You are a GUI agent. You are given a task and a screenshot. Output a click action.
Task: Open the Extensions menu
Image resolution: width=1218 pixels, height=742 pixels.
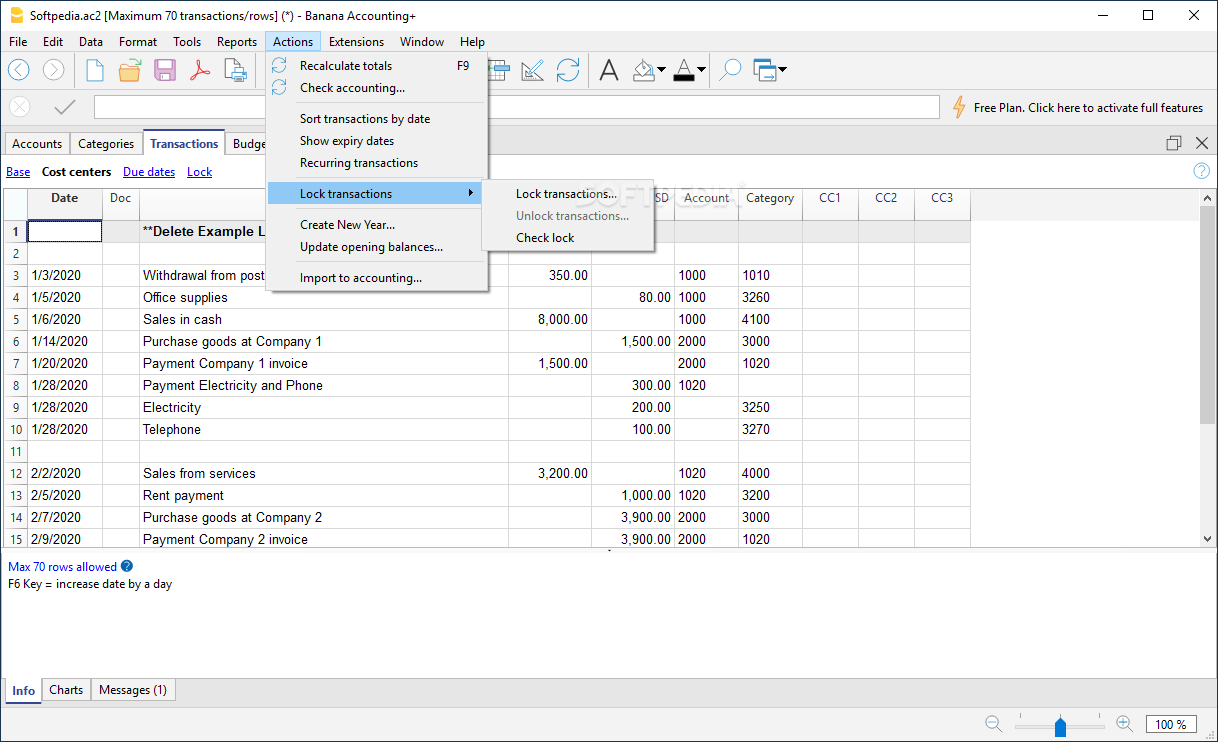pos(356,42)
